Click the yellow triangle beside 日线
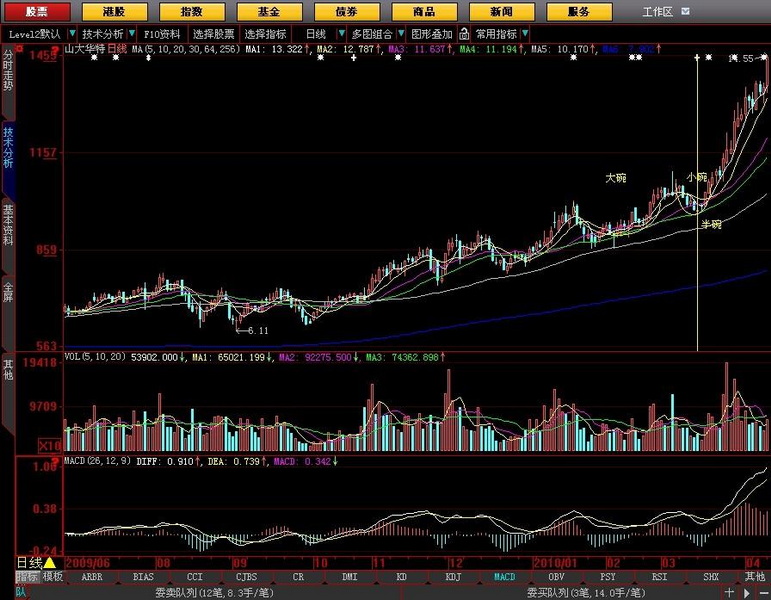This screenshot has width=771, height=600. (49, 563)
